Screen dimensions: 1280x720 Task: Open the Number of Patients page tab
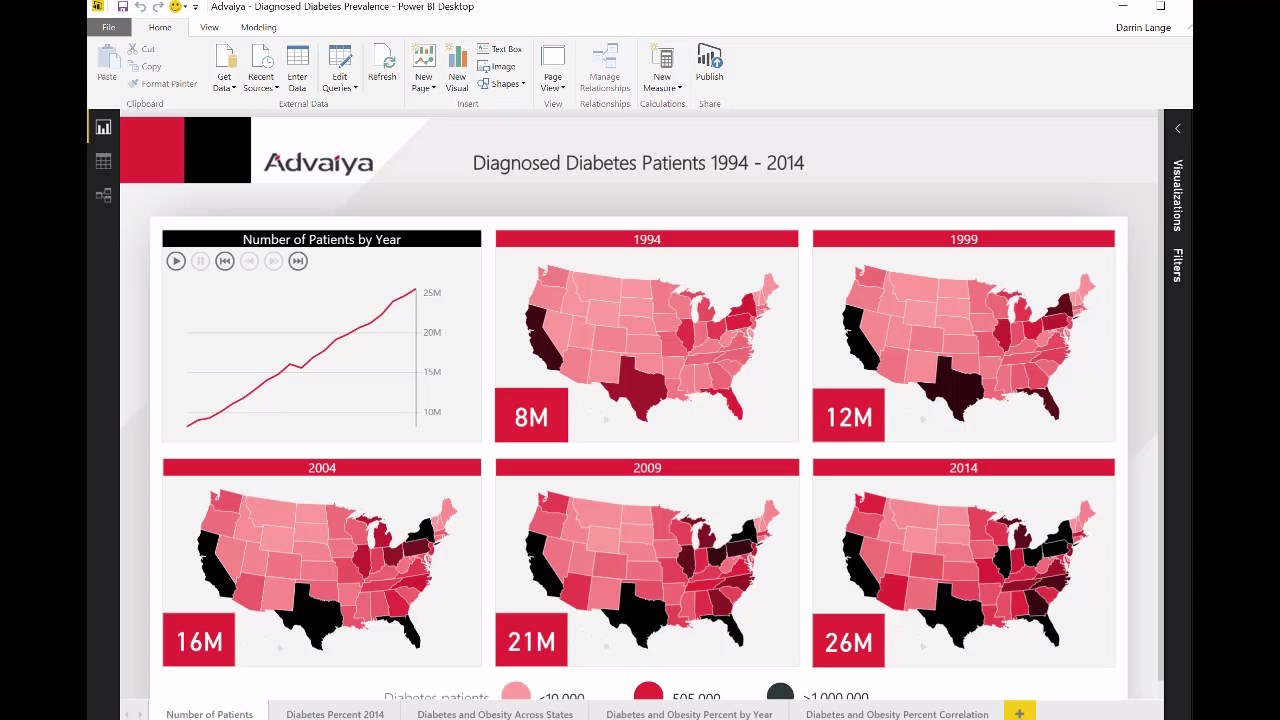click(x=209, y=713)
